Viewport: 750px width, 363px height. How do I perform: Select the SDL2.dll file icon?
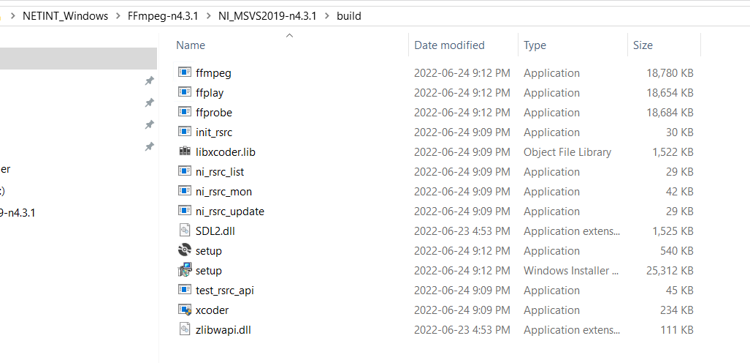pyautogui.click(x=185, y=231)
